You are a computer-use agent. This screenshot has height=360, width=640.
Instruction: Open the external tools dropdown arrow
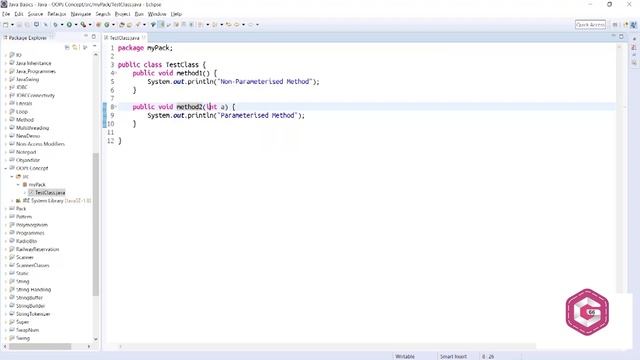[90, 25]
